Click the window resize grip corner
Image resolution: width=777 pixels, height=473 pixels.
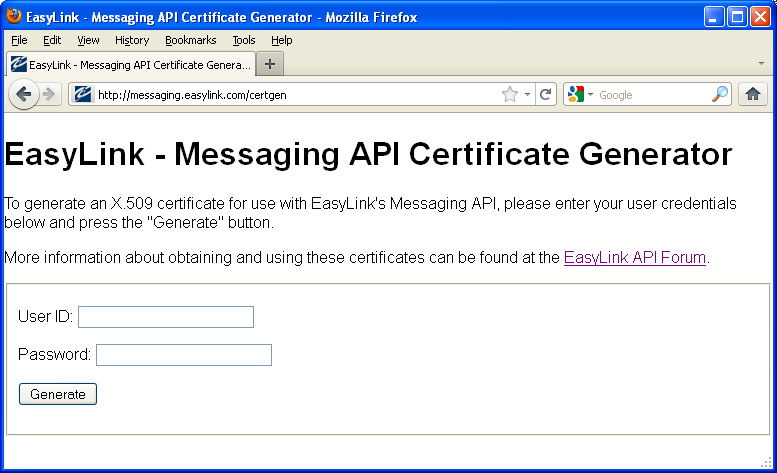pos(766,462)
